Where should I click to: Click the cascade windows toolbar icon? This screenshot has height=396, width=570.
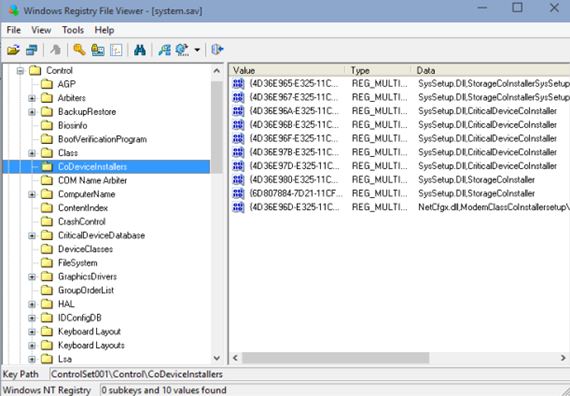point(32,49)
